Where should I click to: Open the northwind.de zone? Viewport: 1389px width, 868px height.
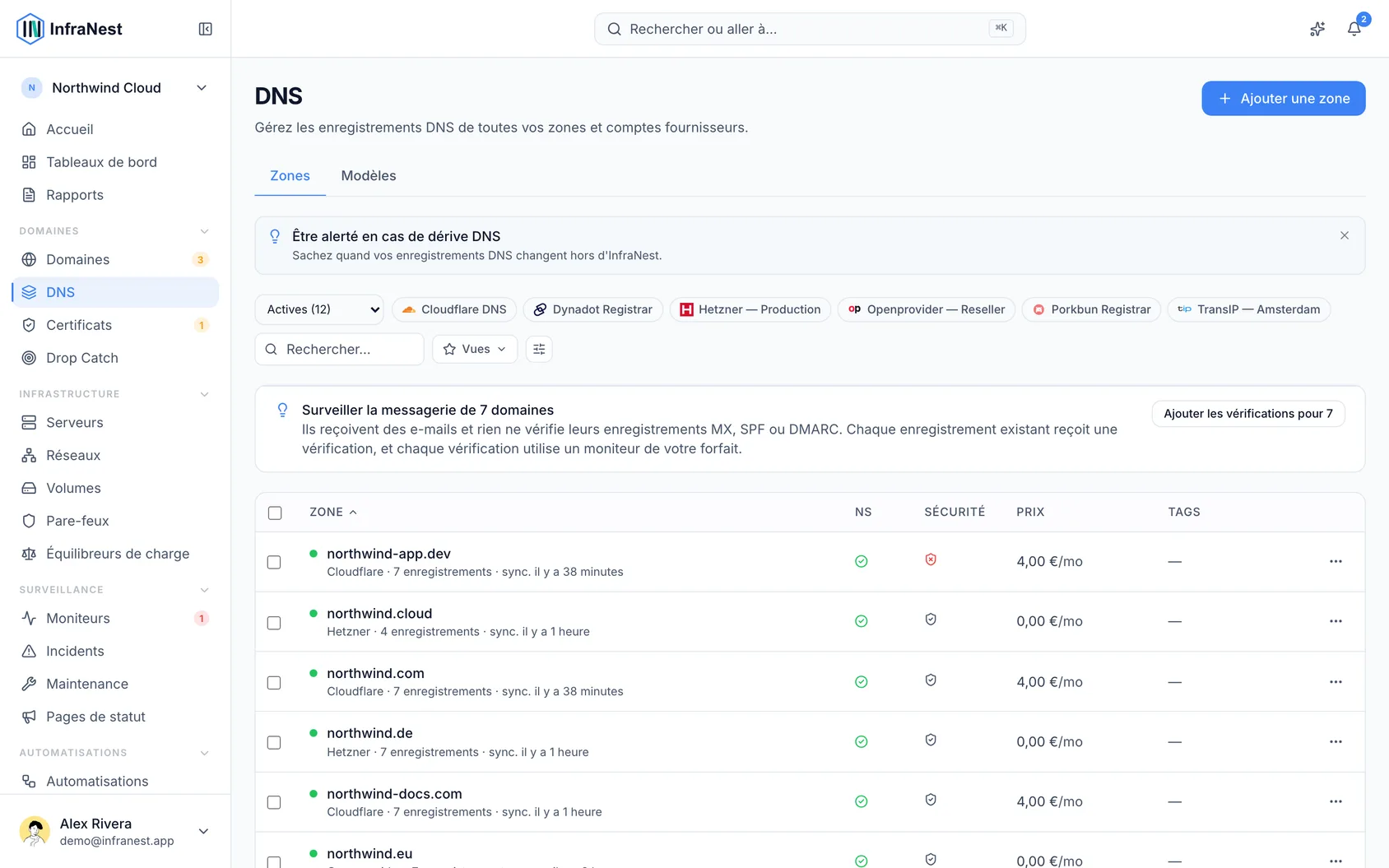click(x=369, y=733)
